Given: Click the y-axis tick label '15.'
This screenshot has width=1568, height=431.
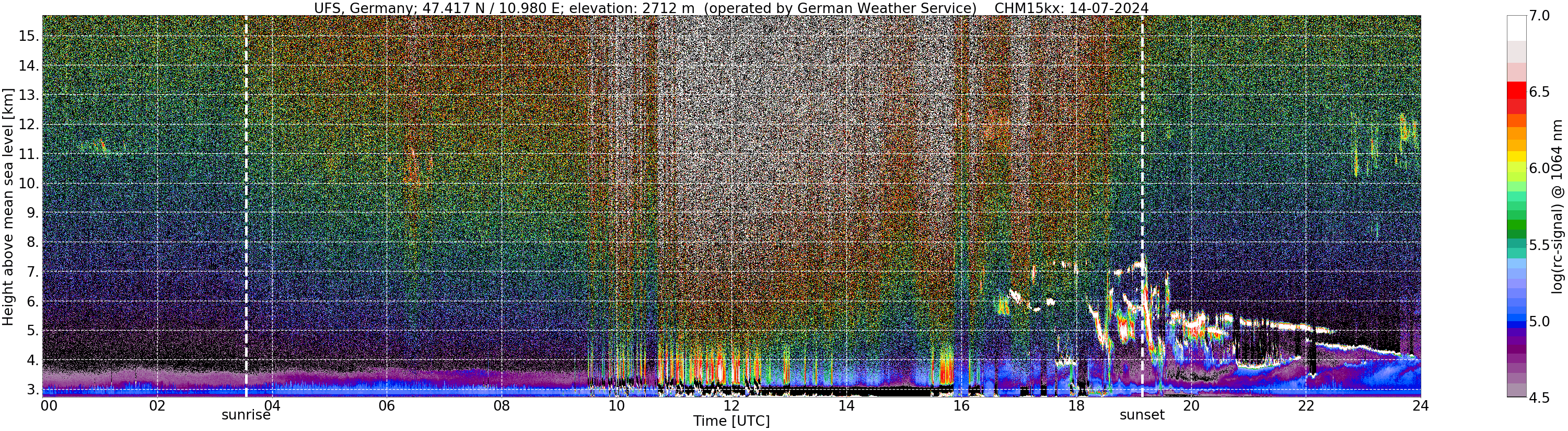Looking at the screenshot, I should 29,36.
